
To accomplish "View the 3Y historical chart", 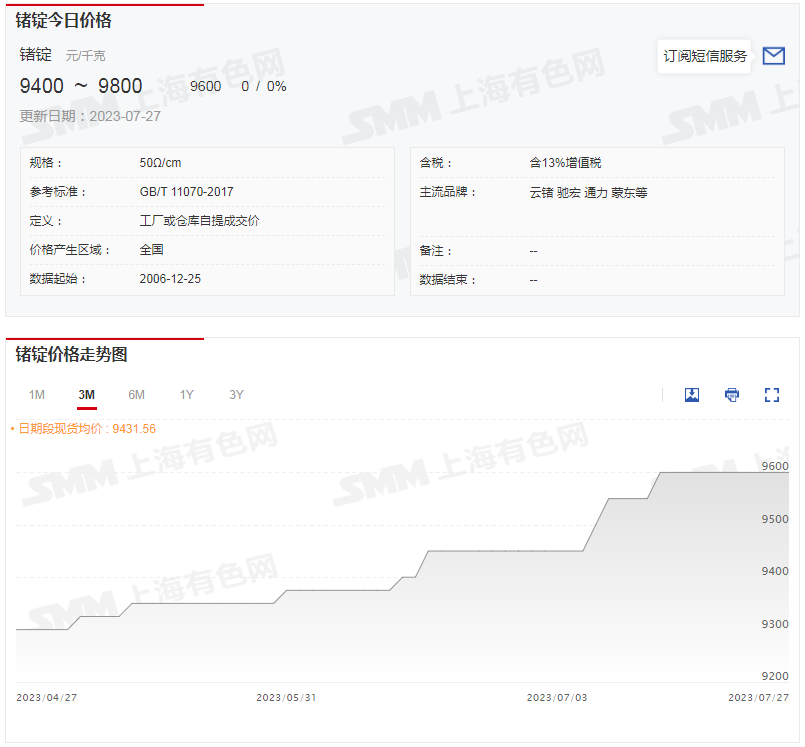I will (x=236, y=395).
